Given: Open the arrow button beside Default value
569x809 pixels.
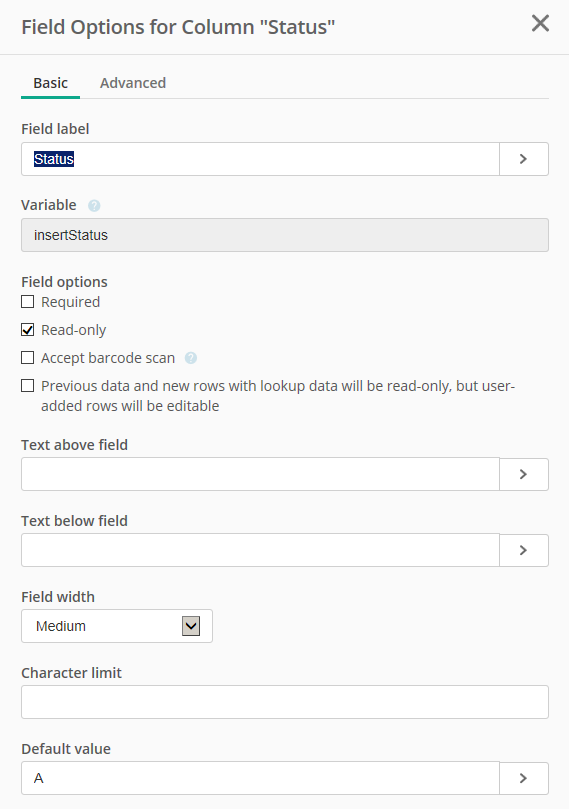Looking at the screenshot, I should [524, 778].
